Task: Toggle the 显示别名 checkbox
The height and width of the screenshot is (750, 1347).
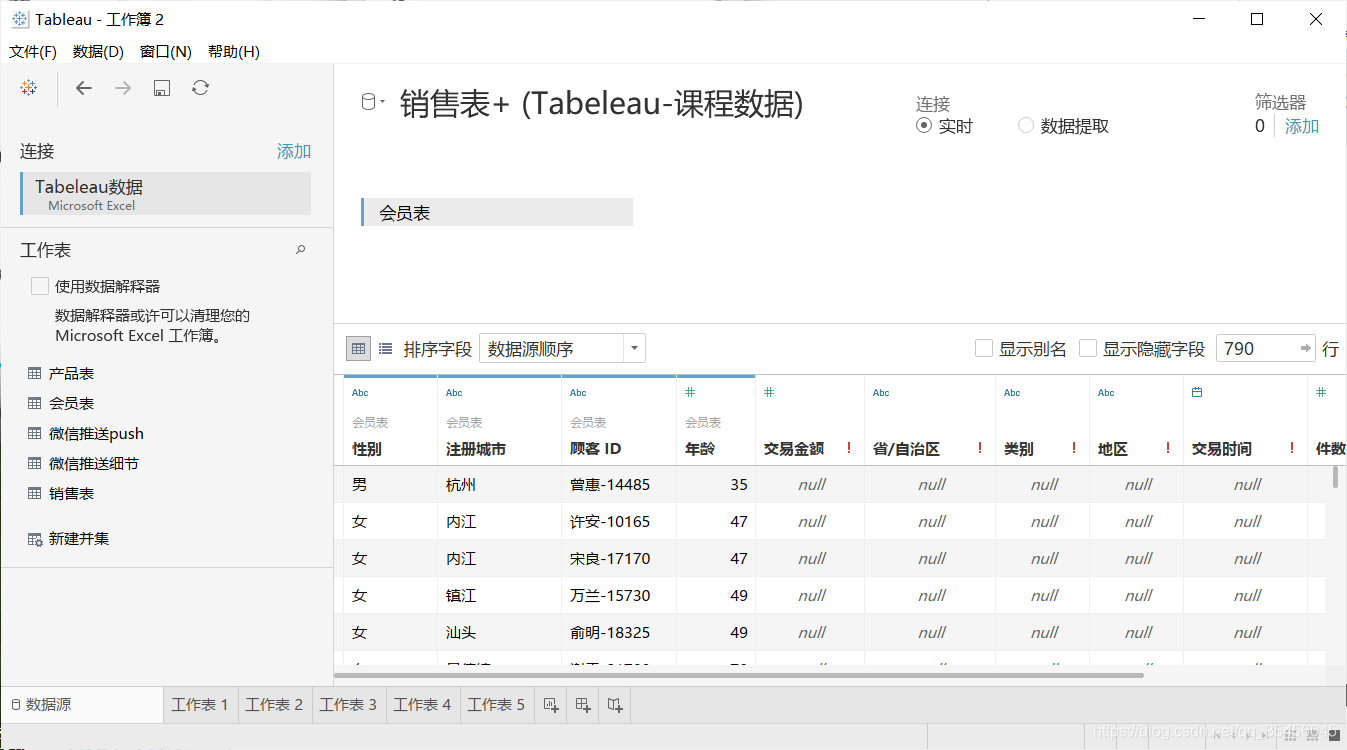Action: pyautogui.click(x=984, y=348)
